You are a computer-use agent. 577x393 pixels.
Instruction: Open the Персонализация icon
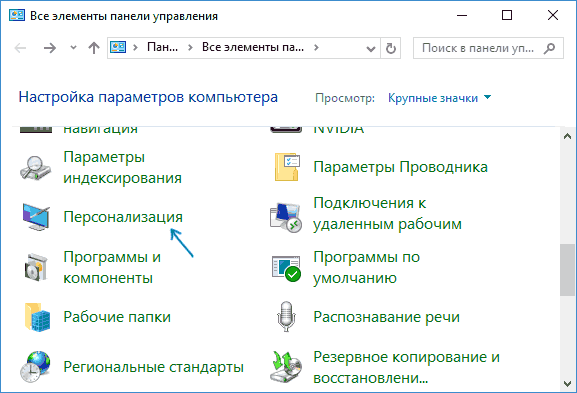36,217
